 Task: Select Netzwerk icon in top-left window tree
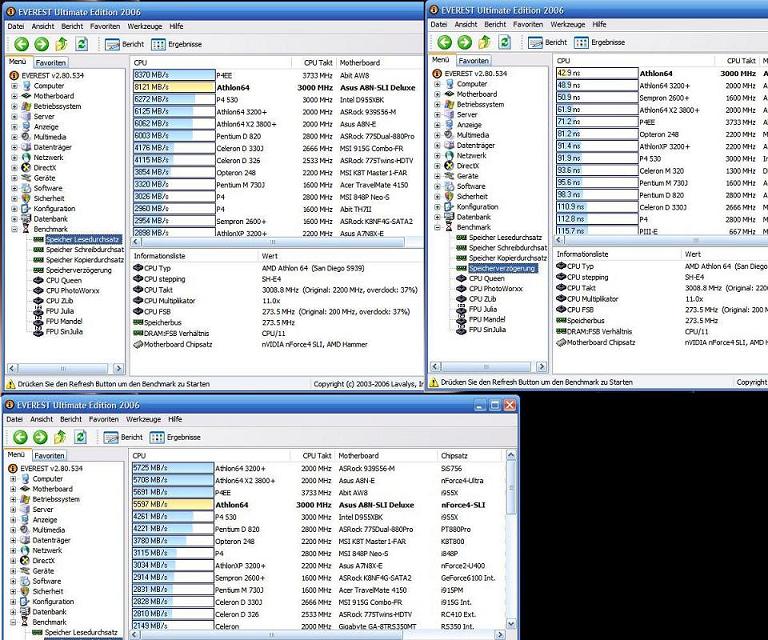[x=26, y=157]
